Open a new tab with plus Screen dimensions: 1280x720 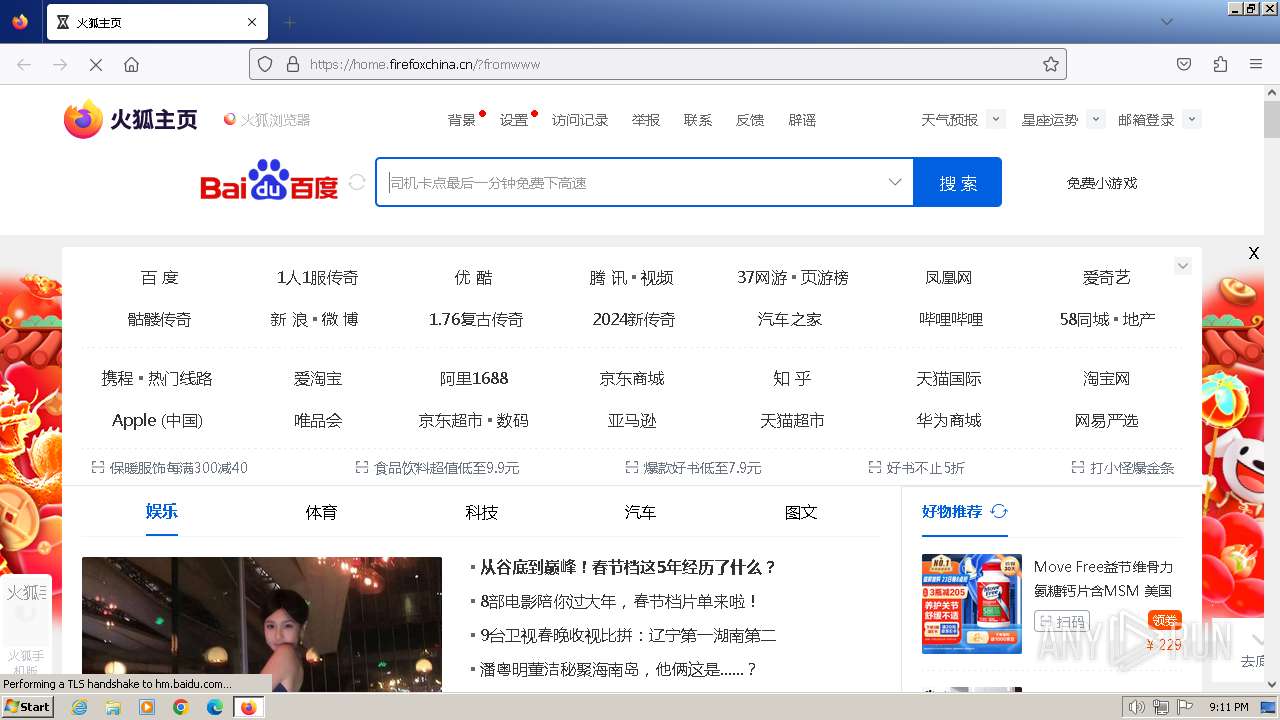pyautogui.click(x=289, y=22)
